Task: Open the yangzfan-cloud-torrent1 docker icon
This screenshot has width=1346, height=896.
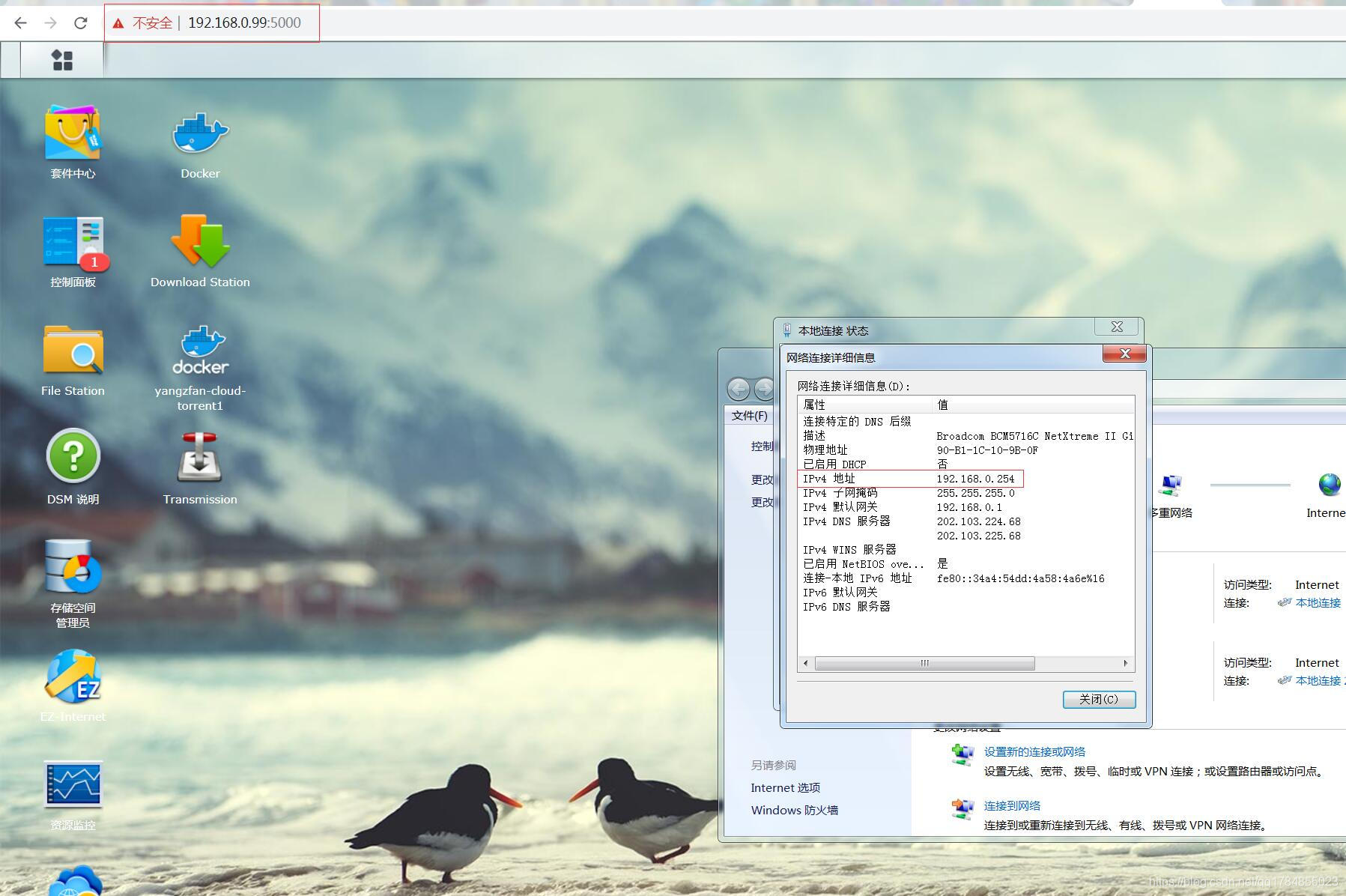Action: pyautogui.click(x=200, y=350)
